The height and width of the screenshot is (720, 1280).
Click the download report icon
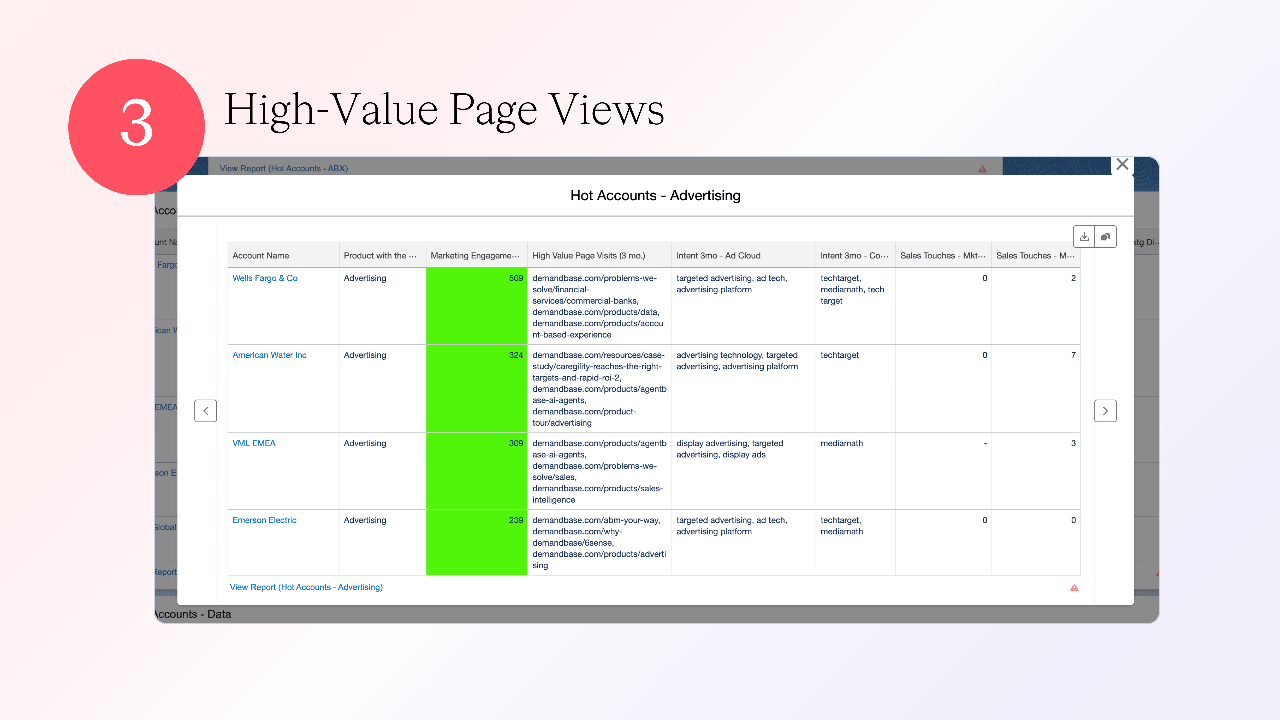(x=1084, y=237)
